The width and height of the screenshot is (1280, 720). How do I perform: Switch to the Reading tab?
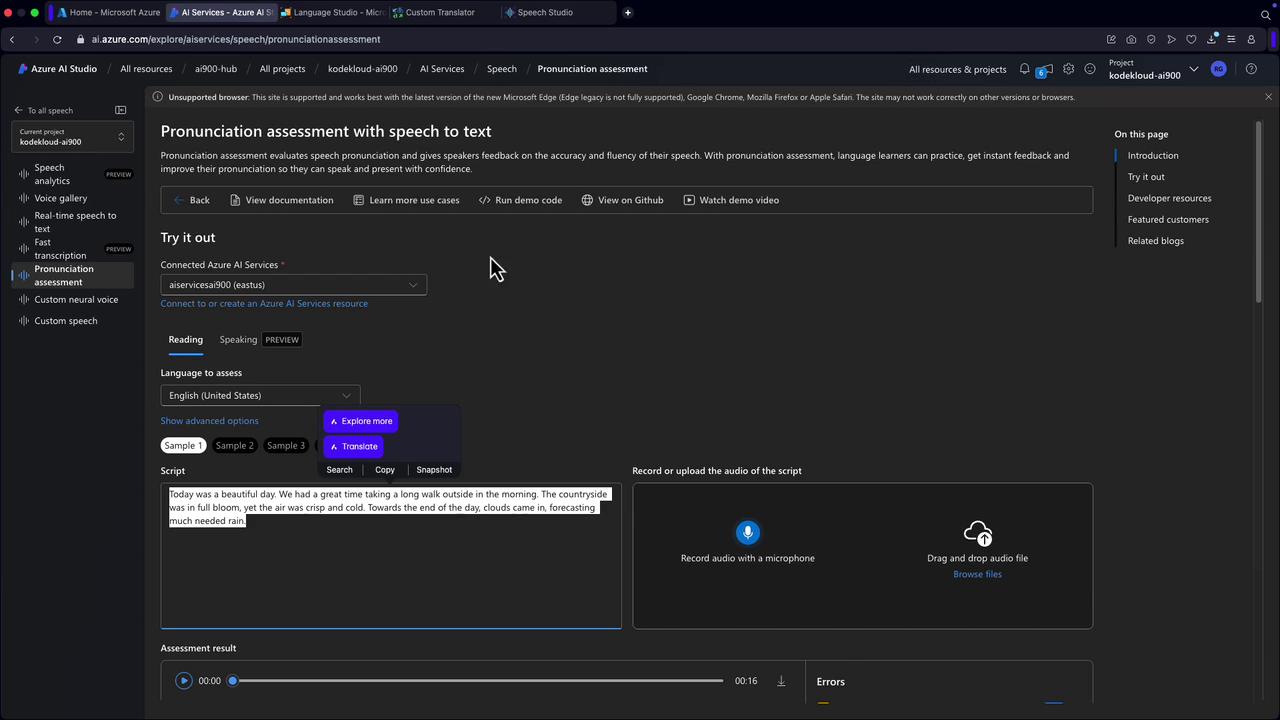click(x=185, y=340)
